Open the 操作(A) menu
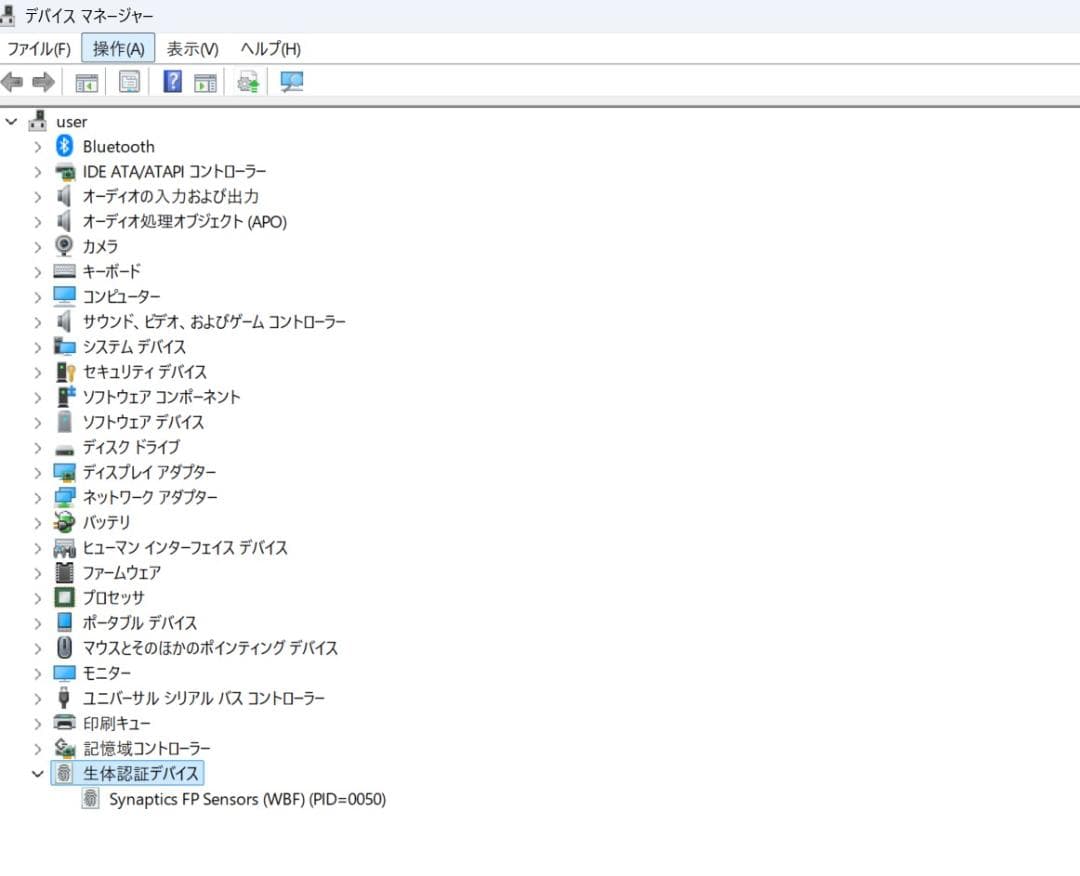Screen dimensions: 1080x876 click(x=117, y=48)
